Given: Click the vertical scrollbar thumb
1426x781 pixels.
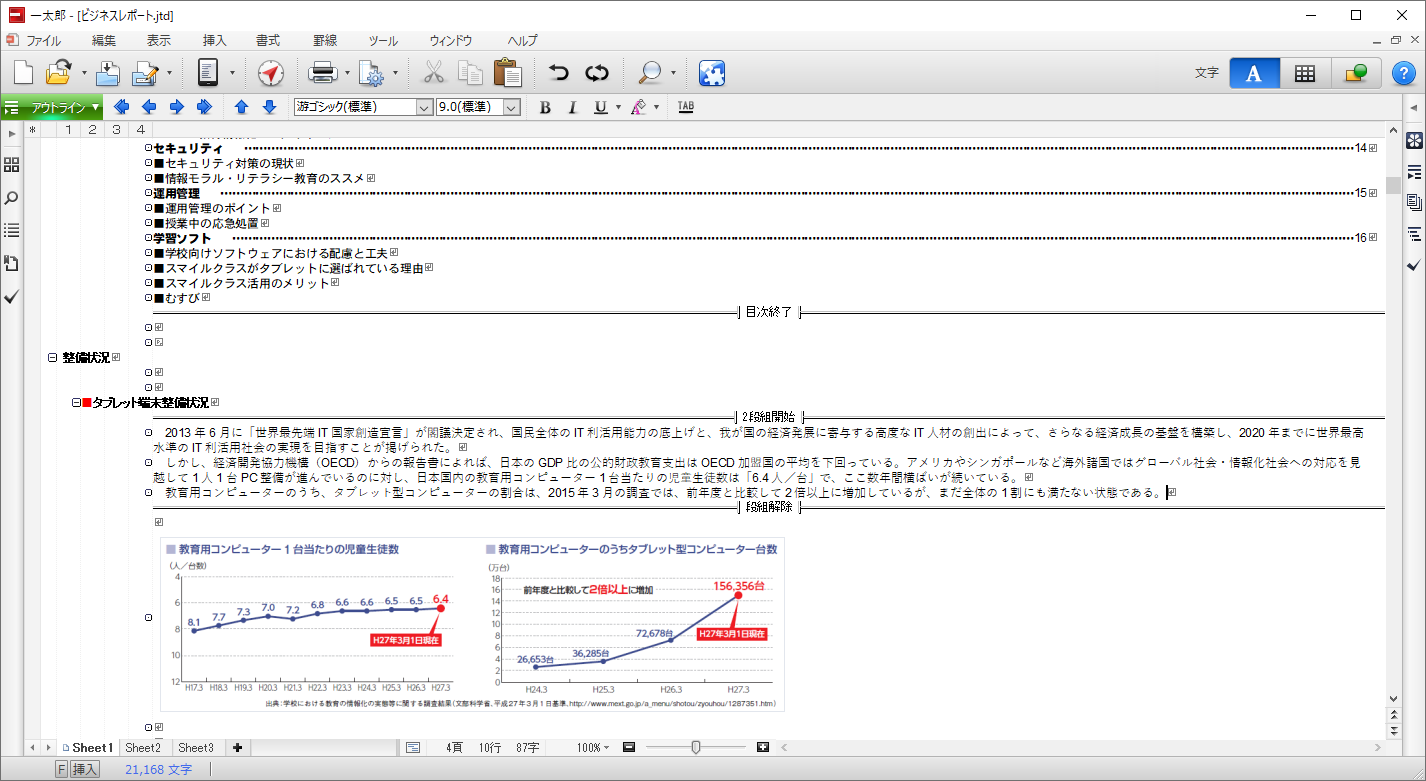Looking at the screenshot, I should click(x=1393, y=185).
